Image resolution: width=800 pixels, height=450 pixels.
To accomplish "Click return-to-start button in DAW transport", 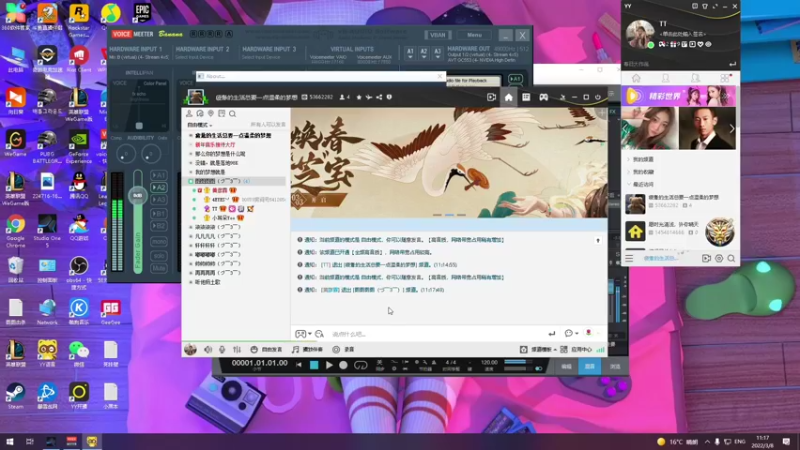I will click(298, 365).
